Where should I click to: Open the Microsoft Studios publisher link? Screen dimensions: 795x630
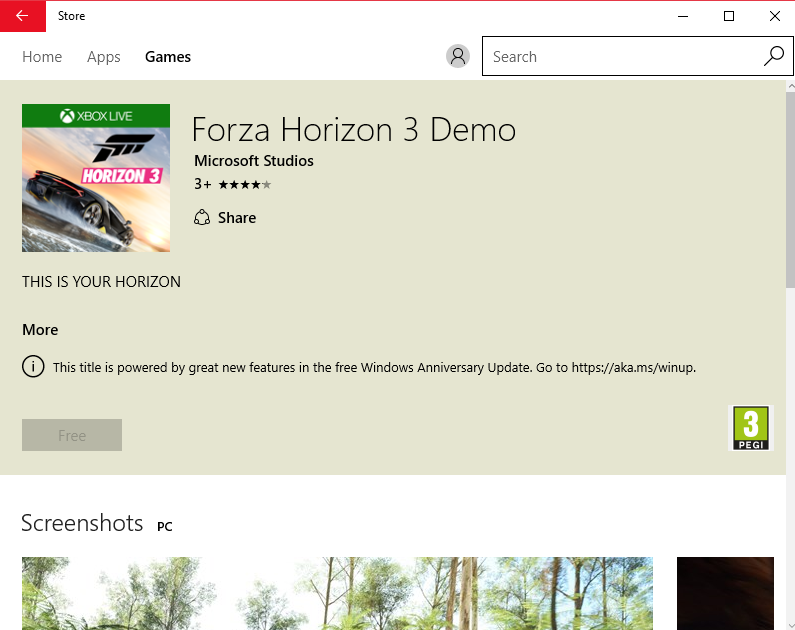[x=254, y=161]
